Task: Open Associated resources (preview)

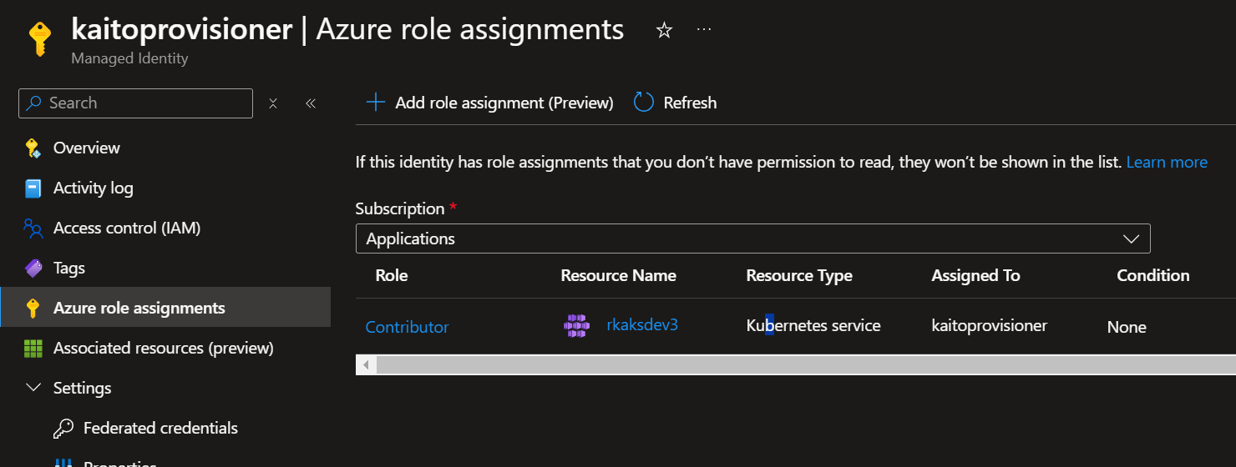Action: [x=163, y=348]
